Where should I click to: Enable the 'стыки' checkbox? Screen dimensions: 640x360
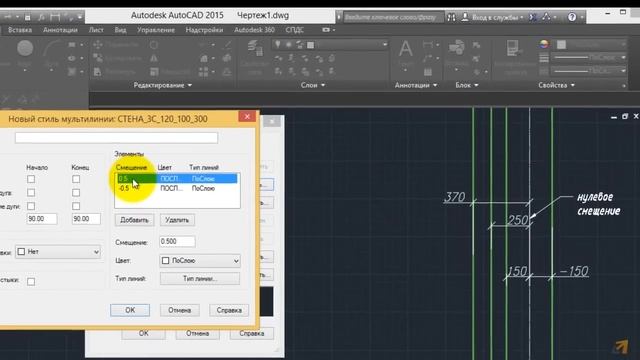(x=31, y=281)
